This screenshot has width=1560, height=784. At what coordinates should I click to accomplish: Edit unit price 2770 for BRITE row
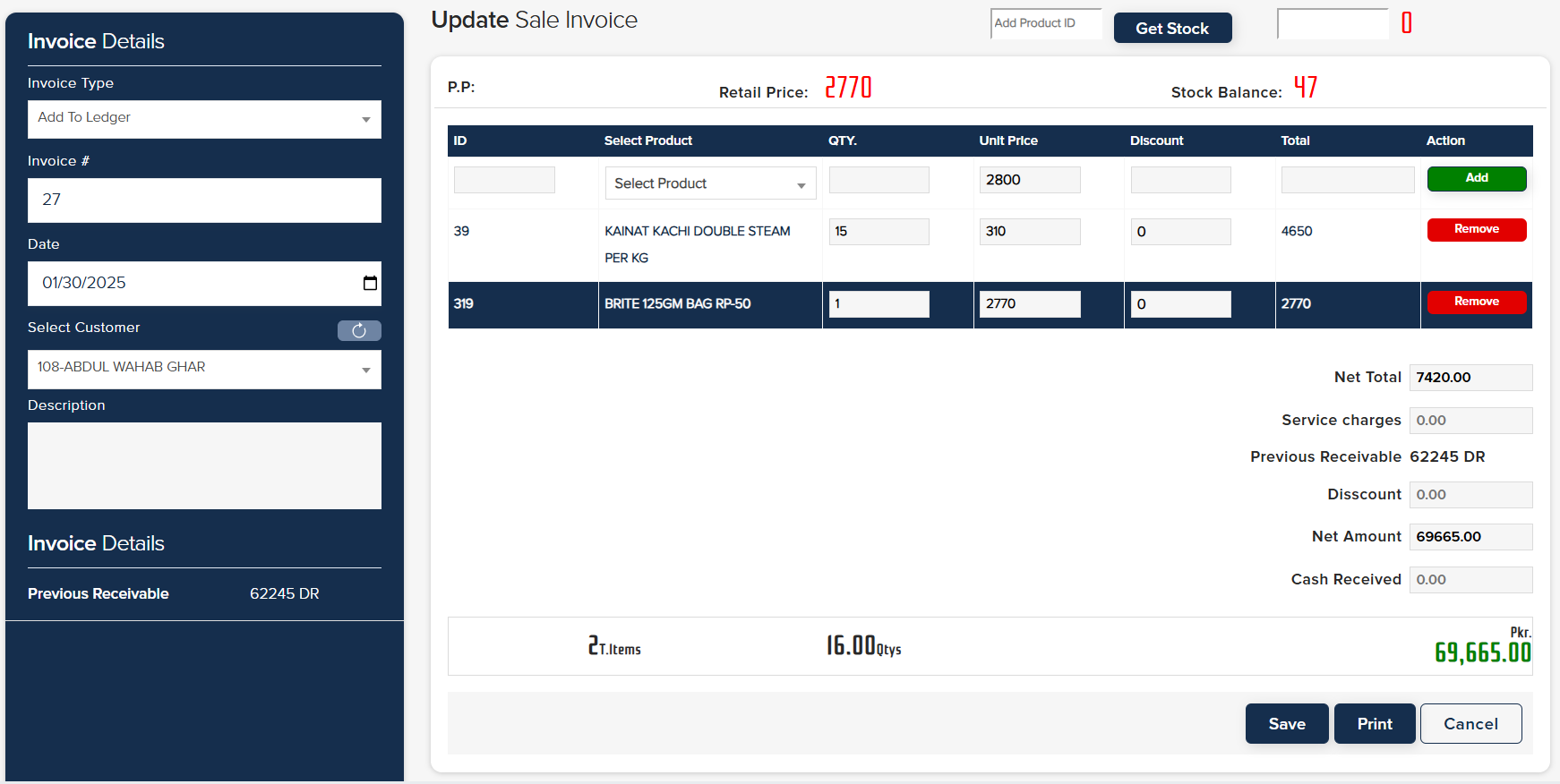[1030, 304]
